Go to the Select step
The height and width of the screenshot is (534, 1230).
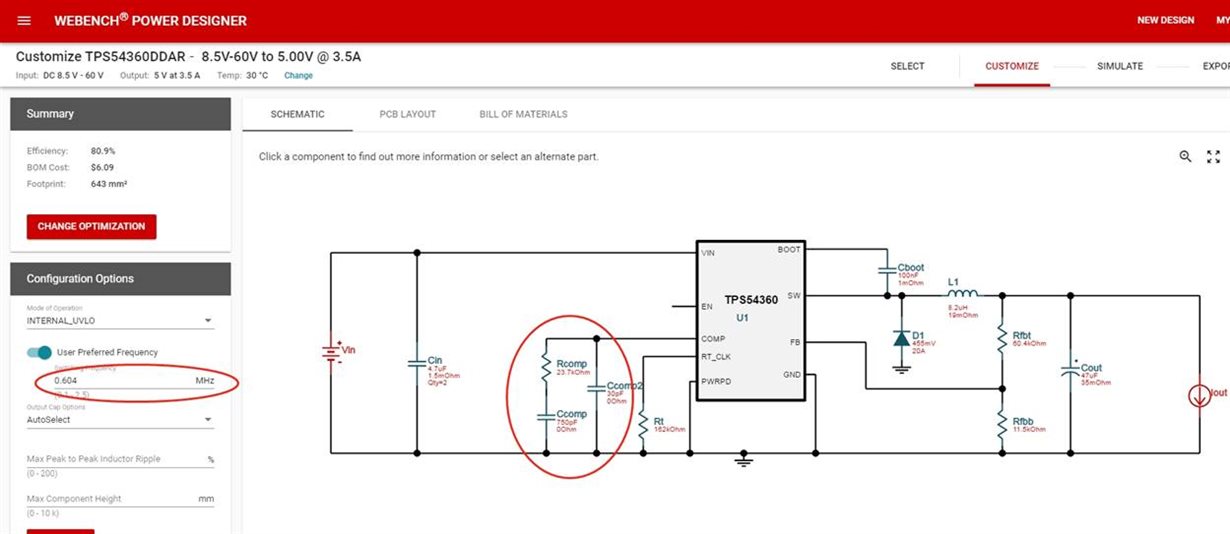(908, 66)
